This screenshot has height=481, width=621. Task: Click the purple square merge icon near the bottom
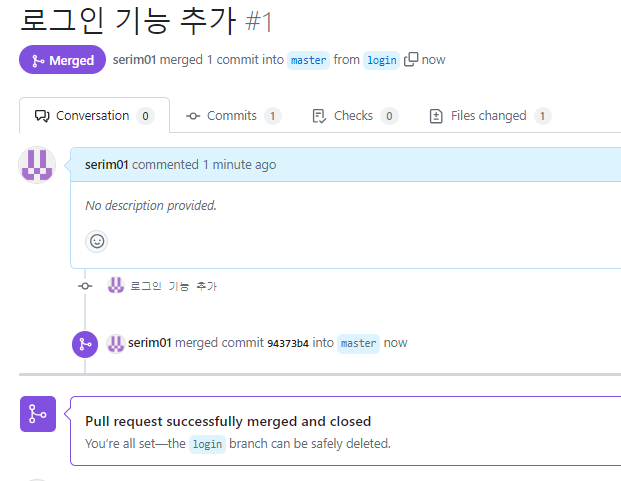click(38, 414)
